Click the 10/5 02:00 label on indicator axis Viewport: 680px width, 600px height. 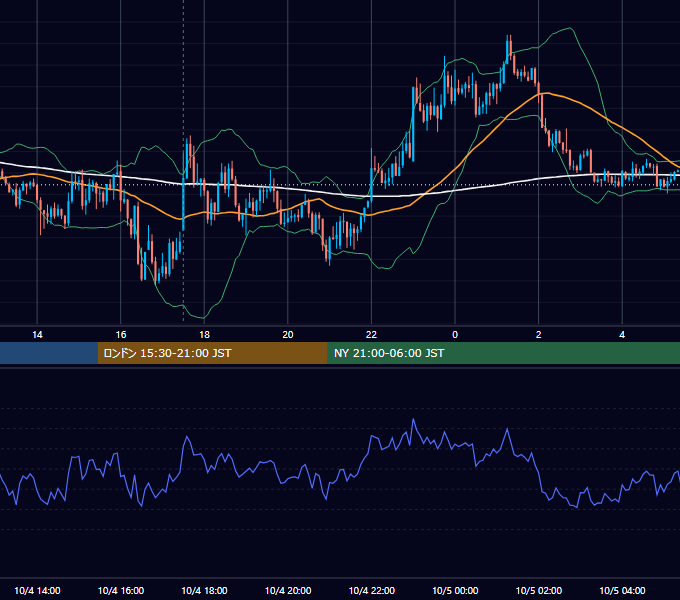[x=539, y=590]
